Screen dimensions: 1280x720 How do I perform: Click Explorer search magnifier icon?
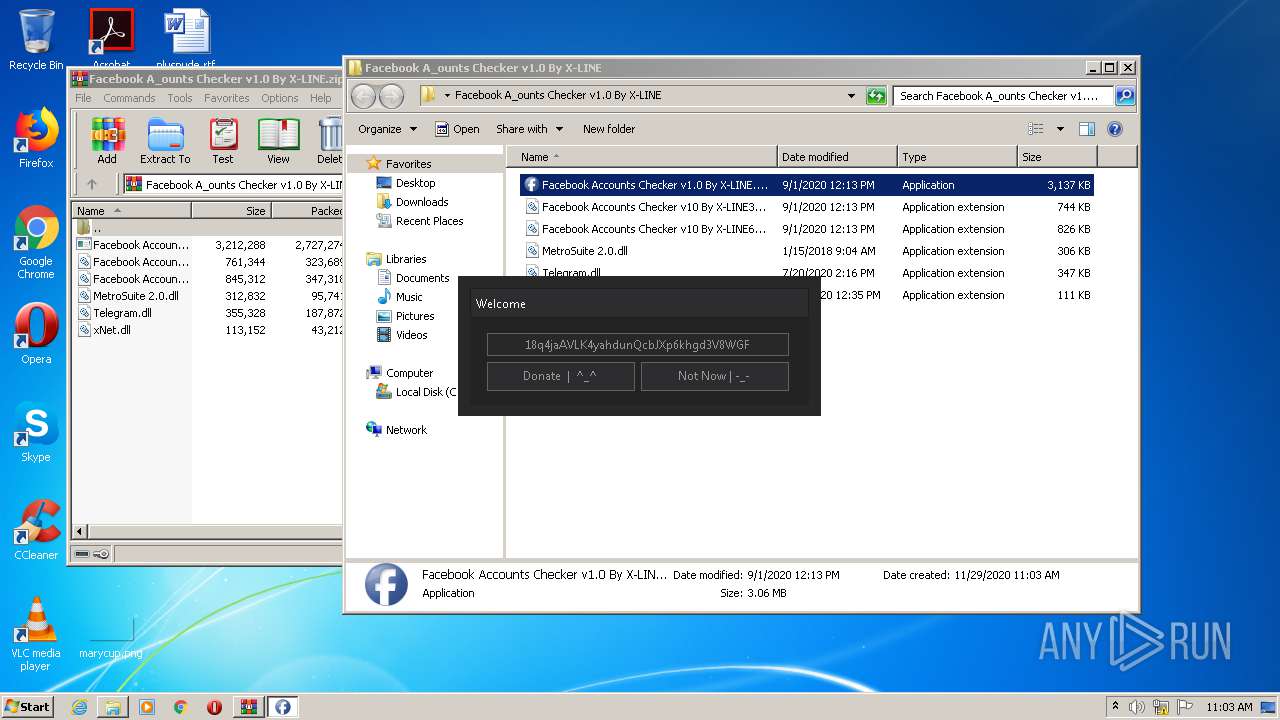tap(1125, 96)
